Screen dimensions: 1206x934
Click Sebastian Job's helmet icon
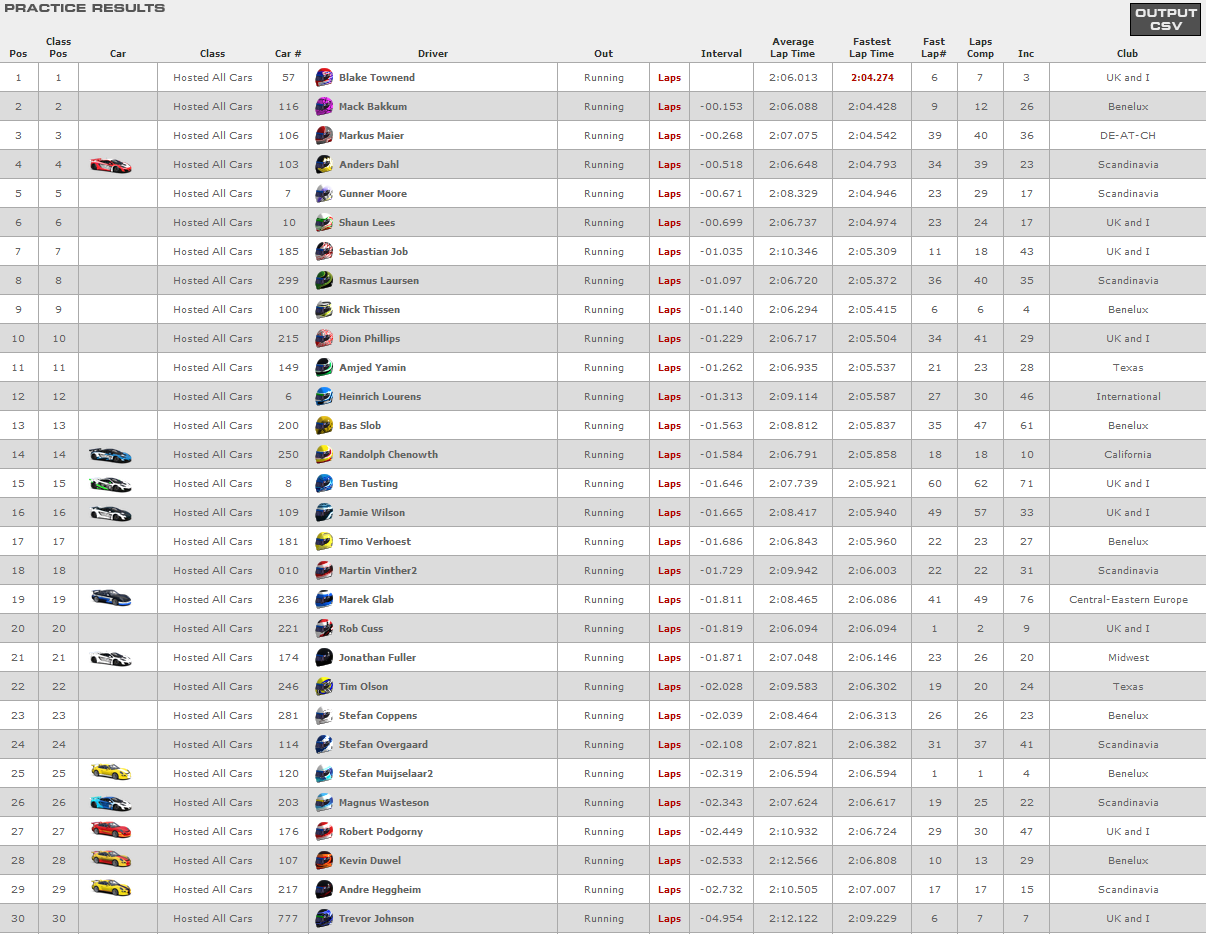pos(324,251)
